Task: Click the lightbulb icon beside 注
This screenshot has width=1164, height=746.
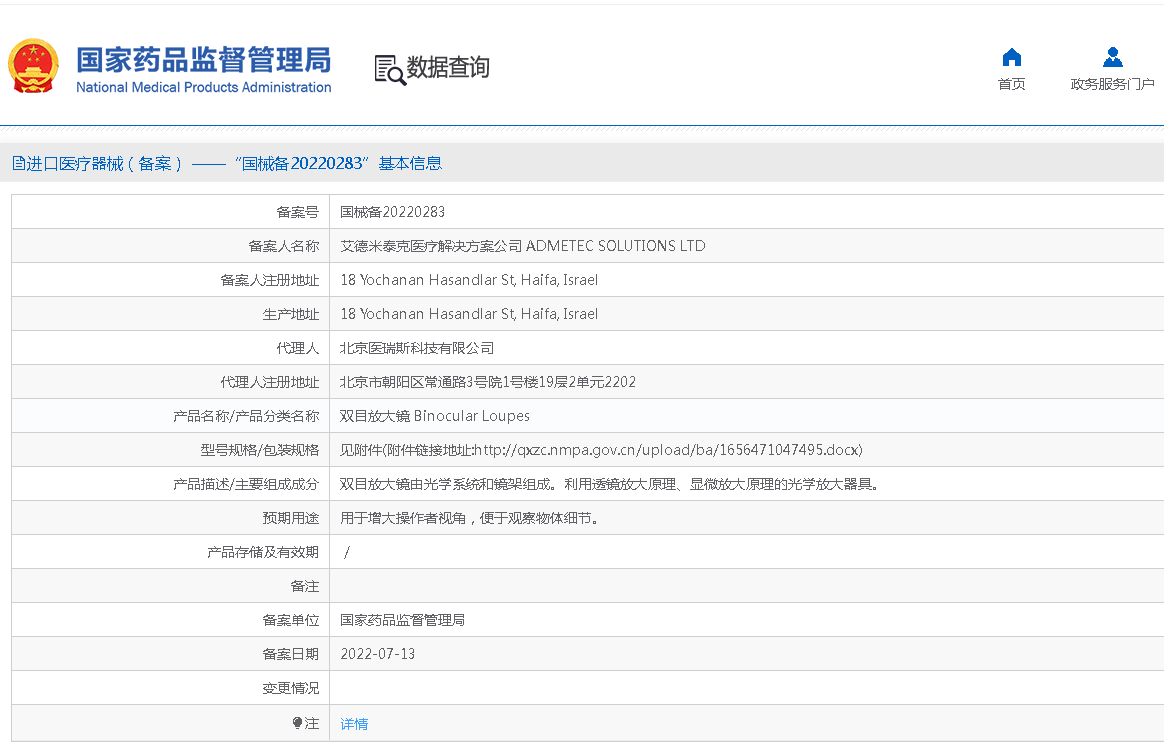Action: [297, 723]
